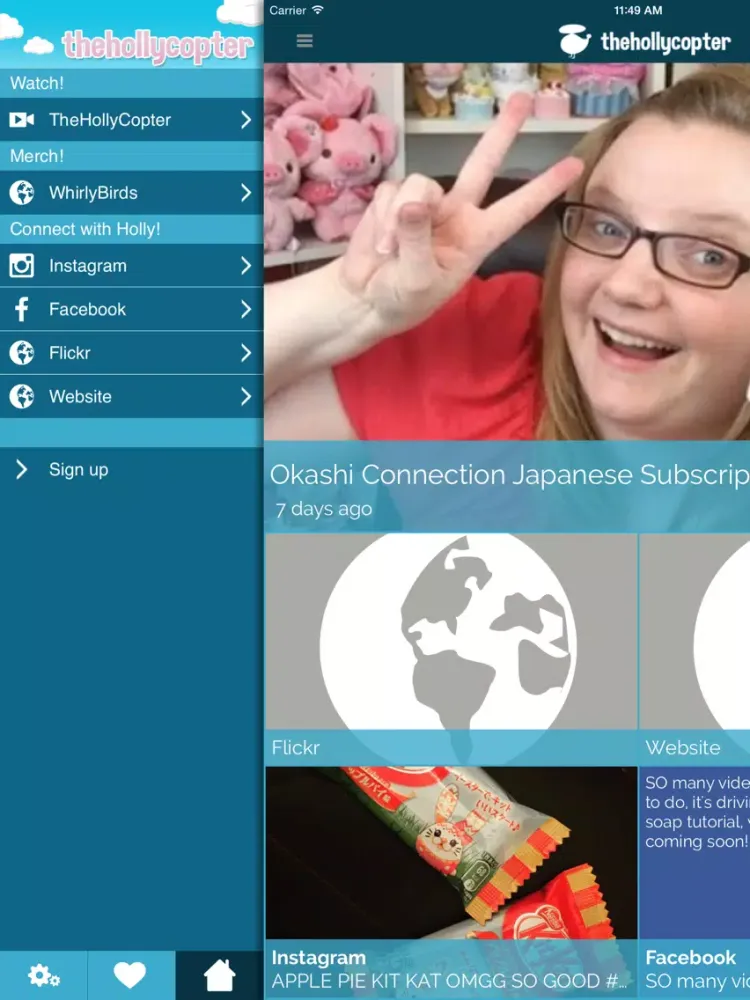The height and width of the screenshot is (1000, 750).
Task: Tap the Flickr tile caption label
Action: [x=295, y=747]
